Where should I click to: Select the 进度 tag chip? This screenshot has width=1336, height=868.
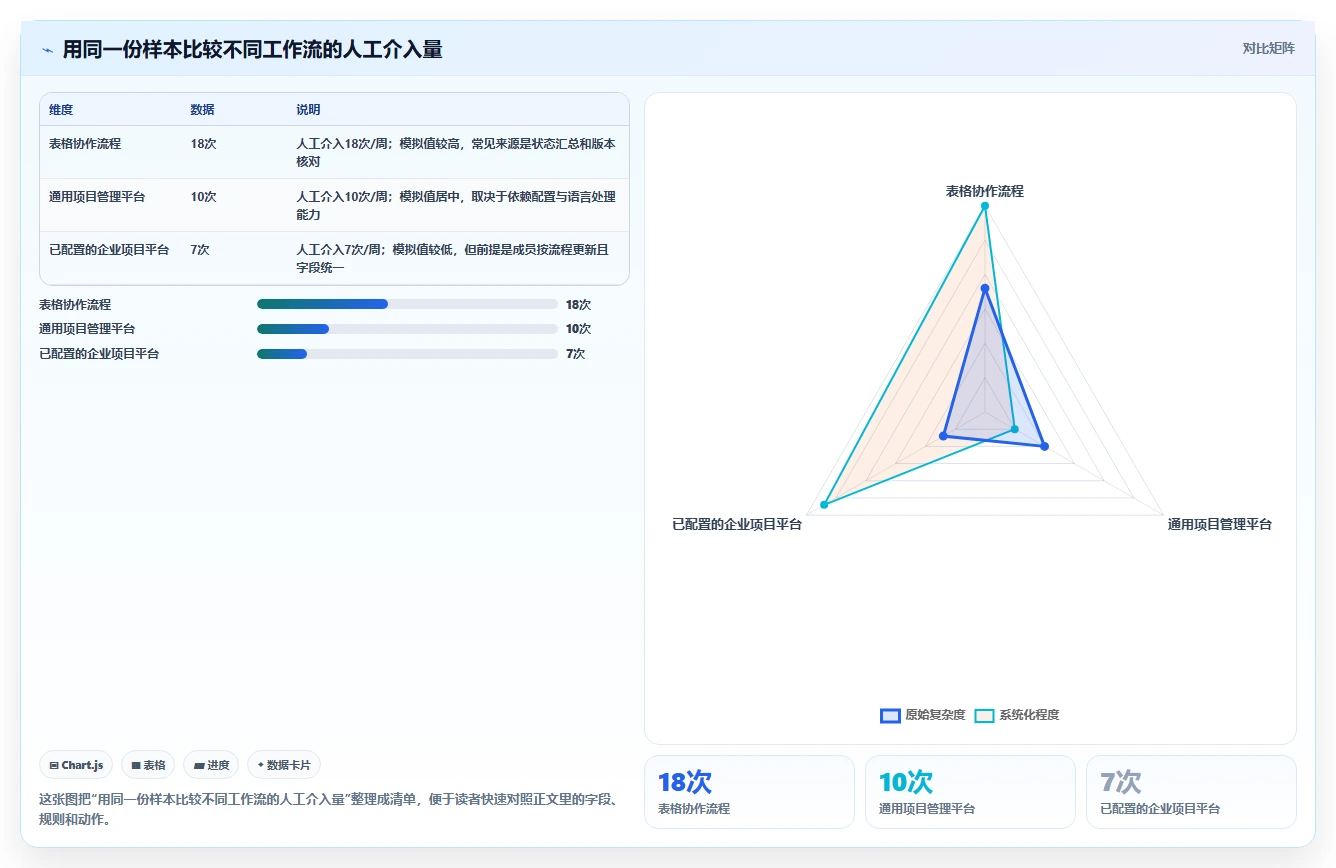click(211, 765)
